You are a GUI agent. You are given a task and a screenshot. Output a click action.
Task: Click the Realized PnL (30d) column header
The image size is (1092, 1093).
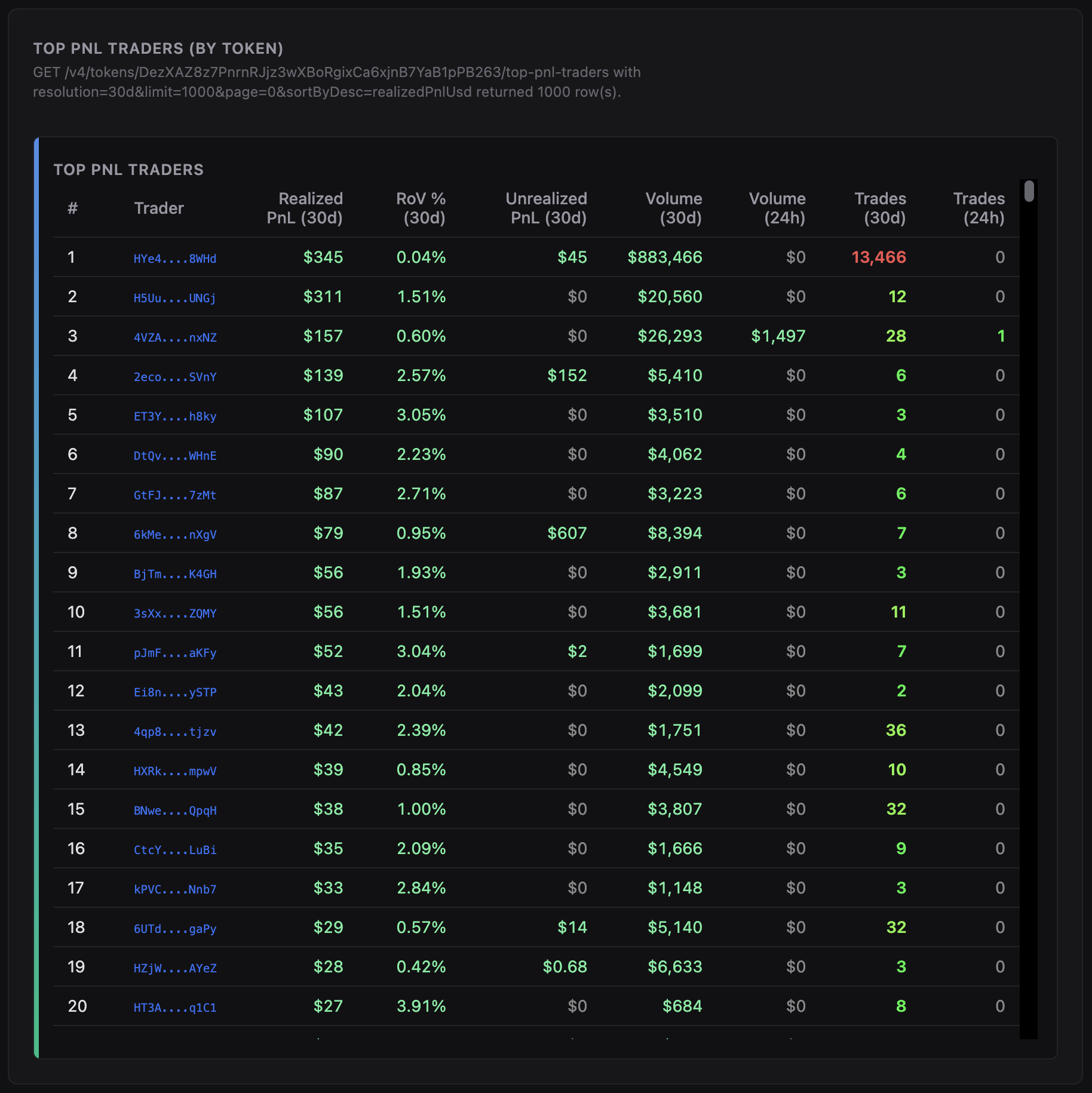pyautogui.click(x=305, y=208)
